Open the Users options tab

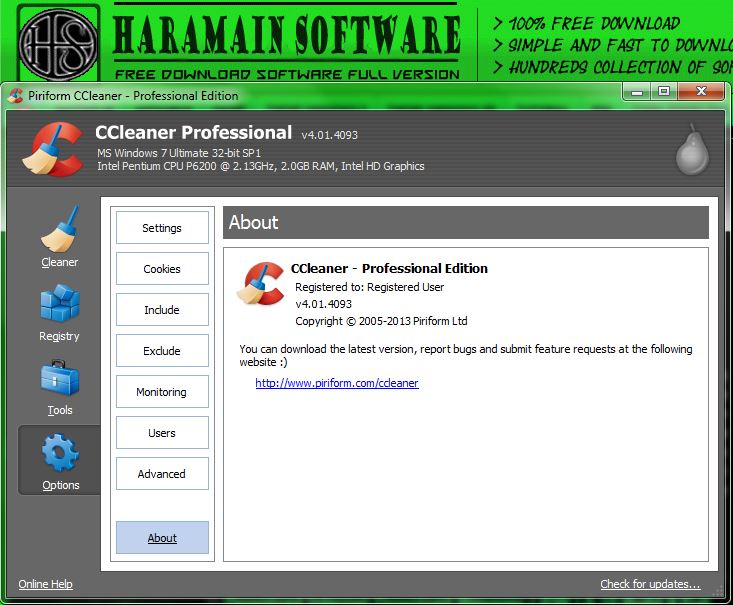tap(162, 433)
